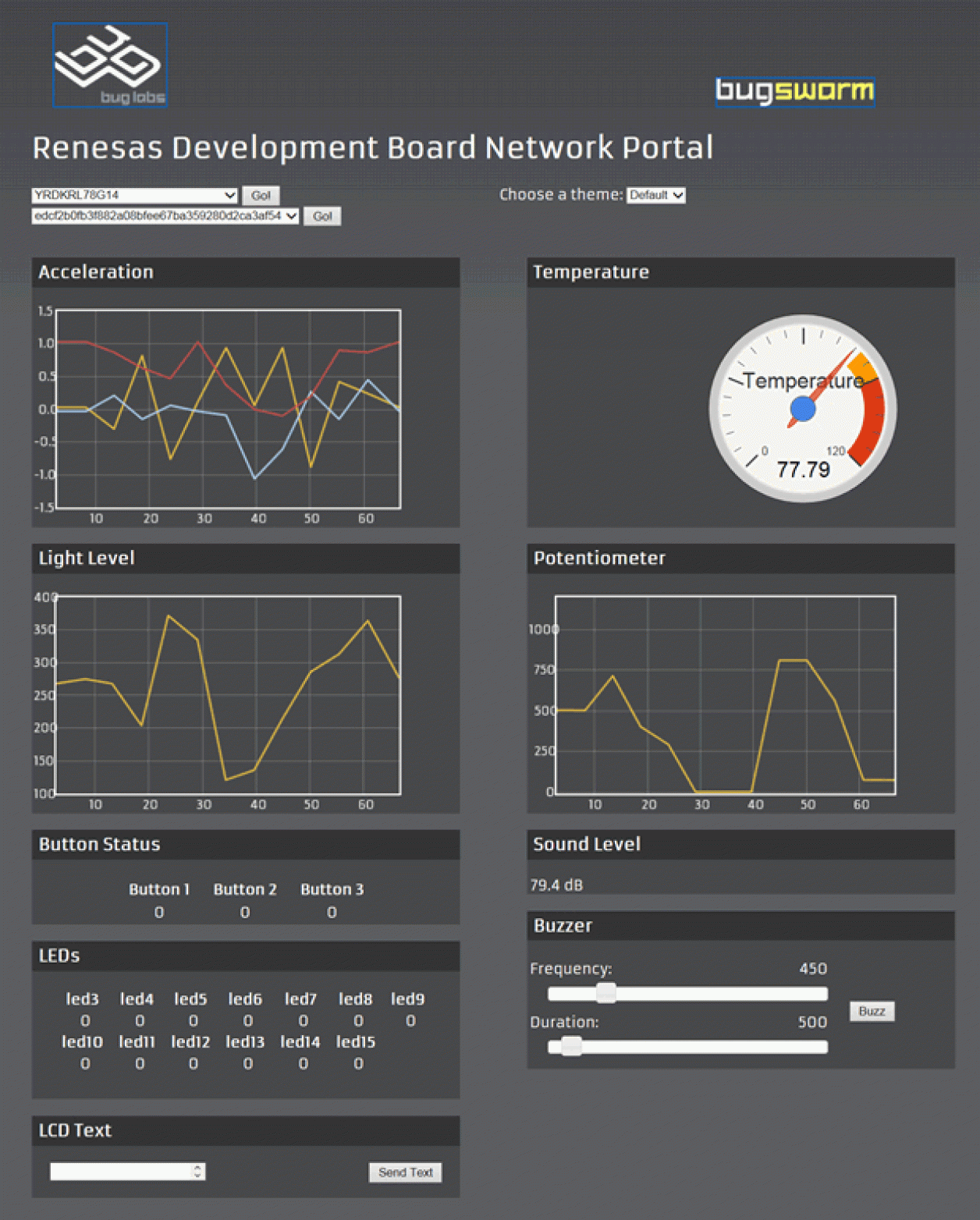The image size is (980, 1220).
Task: Click the bugswarm logo
Action: (x=795, y=90)
